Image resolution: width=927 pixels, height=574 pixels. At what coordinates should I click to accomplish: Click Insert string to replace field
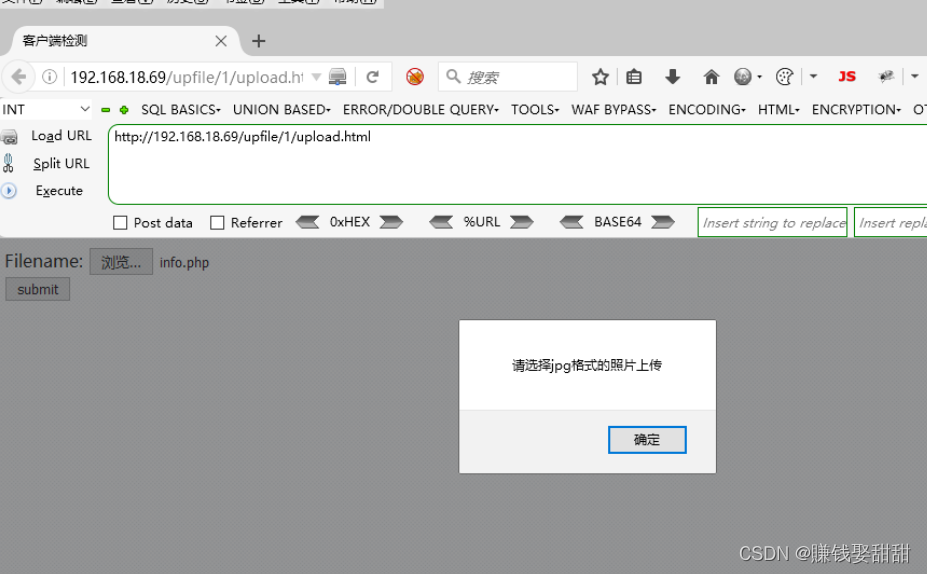coord(772,222)
